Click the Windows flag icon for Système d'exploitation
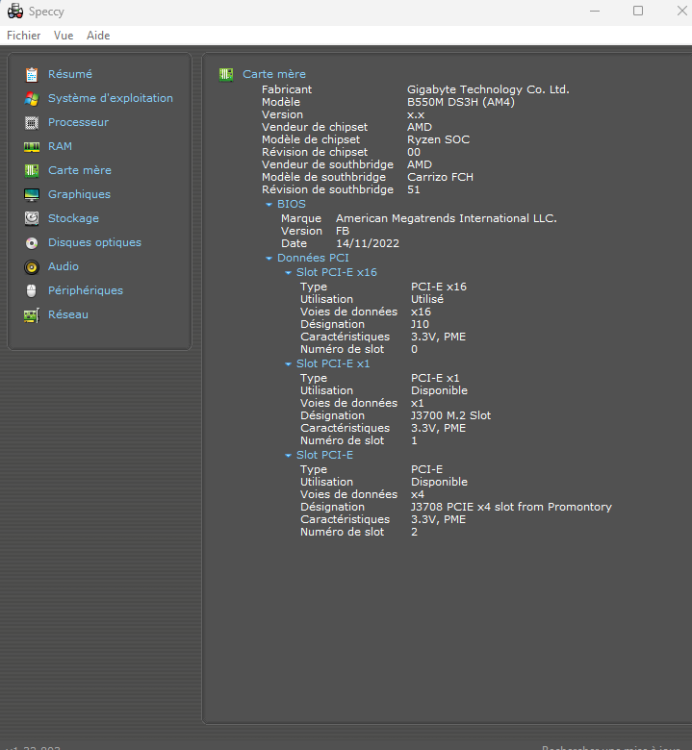The width and height of the screenshot is (692, 750). (32, 99)
